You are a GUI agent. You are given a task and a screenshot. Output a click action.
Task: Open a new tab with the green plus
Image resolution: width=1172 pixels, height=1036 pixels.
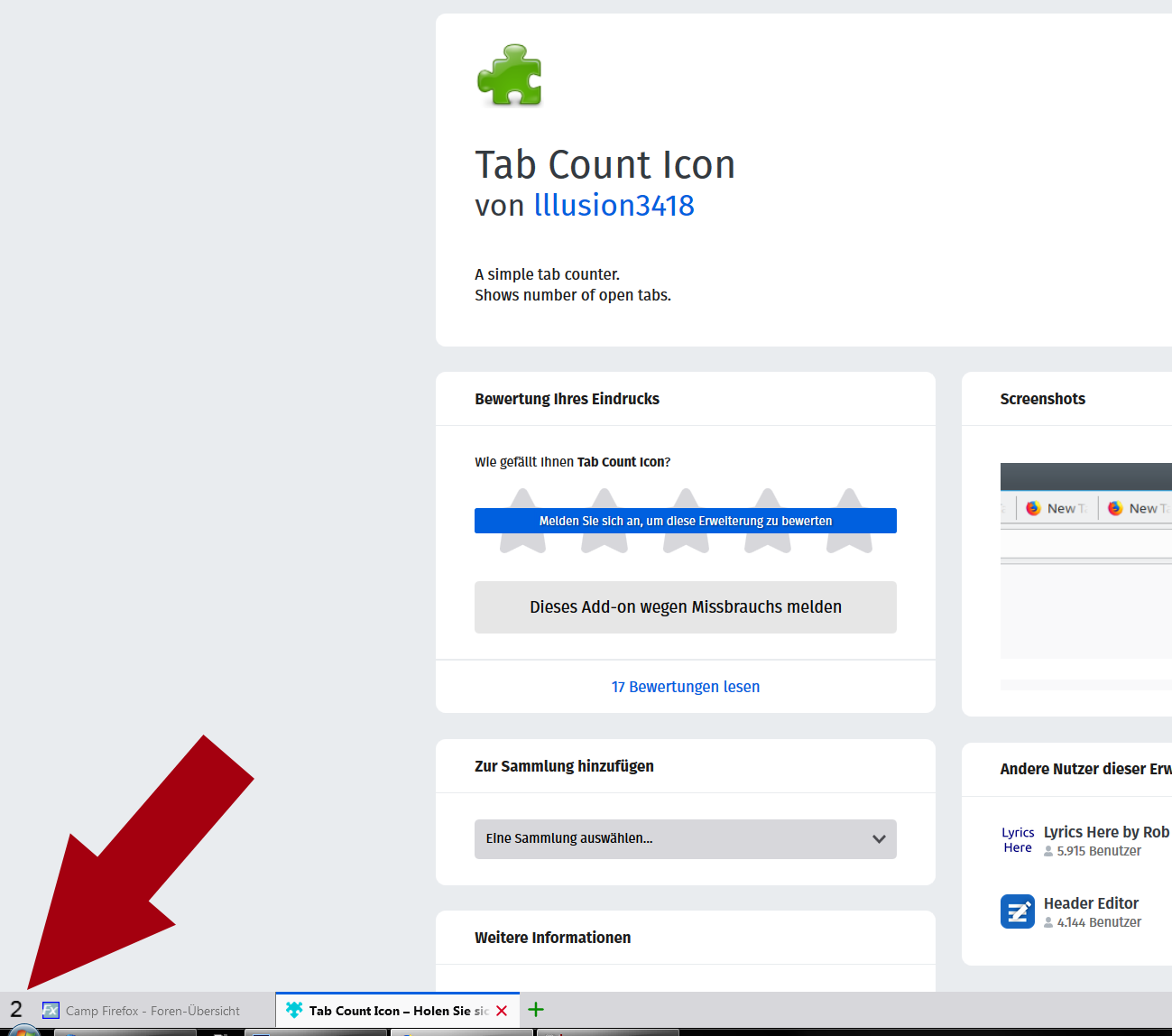536,1010
